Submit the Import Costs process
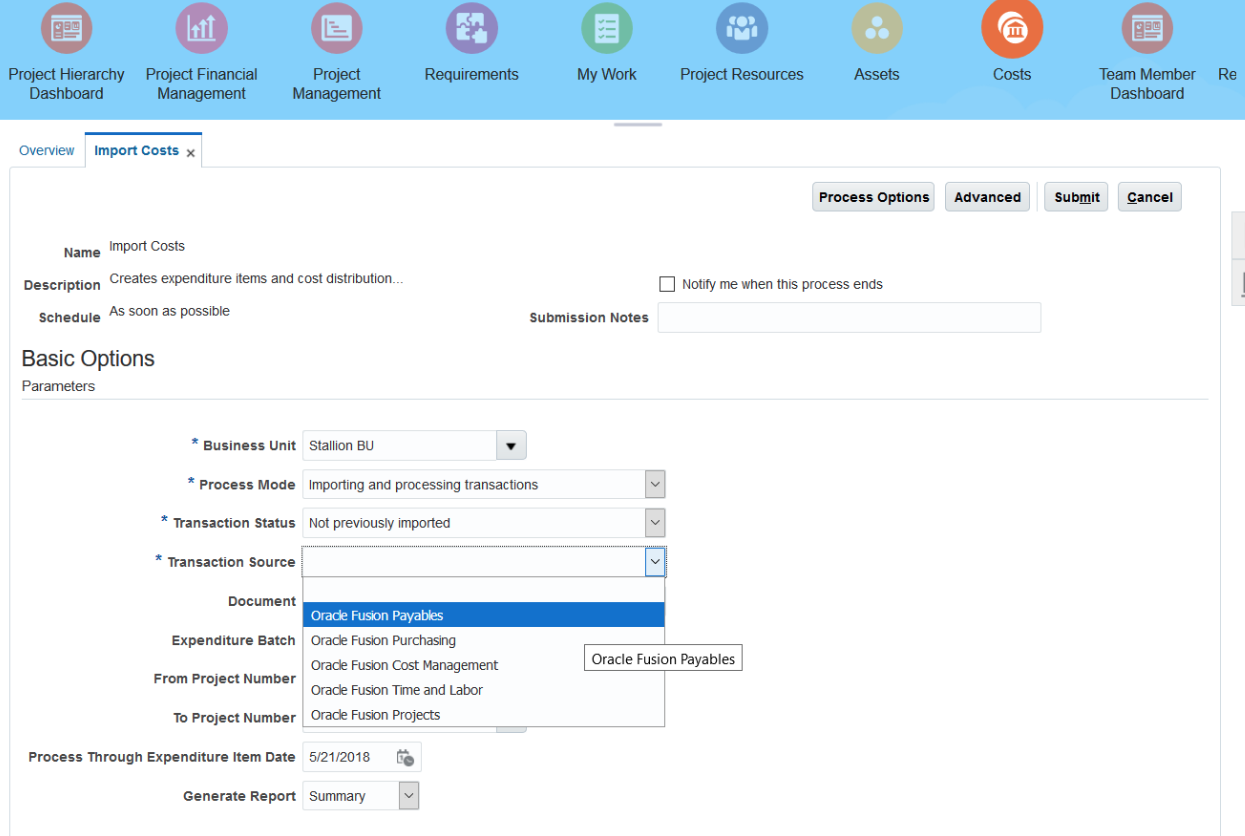The width and height of the screenshot is (1245, 836). 1077,197
